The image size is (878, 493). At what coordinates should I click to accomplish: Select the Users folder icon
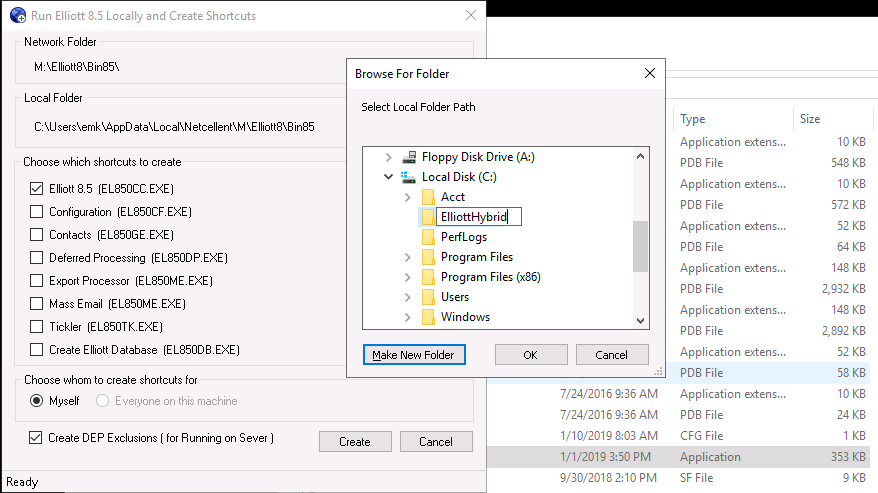point(428,297)
